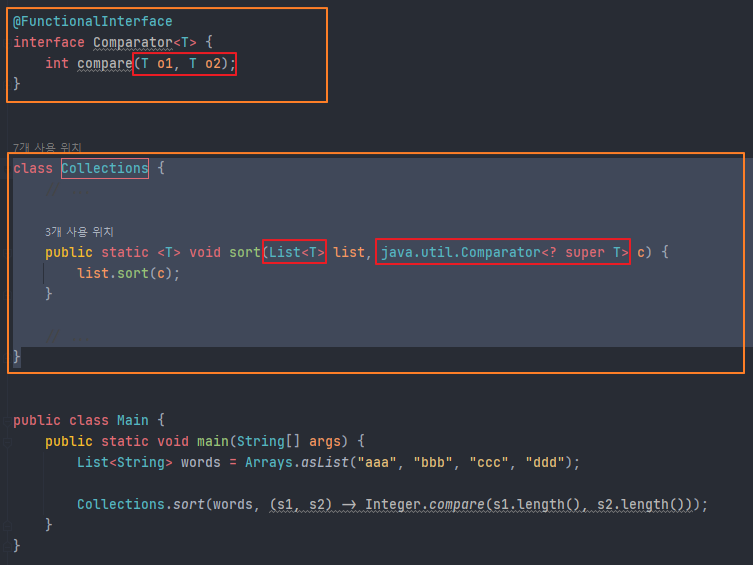Click 'String[]' in the main method signature

(268, 442)
